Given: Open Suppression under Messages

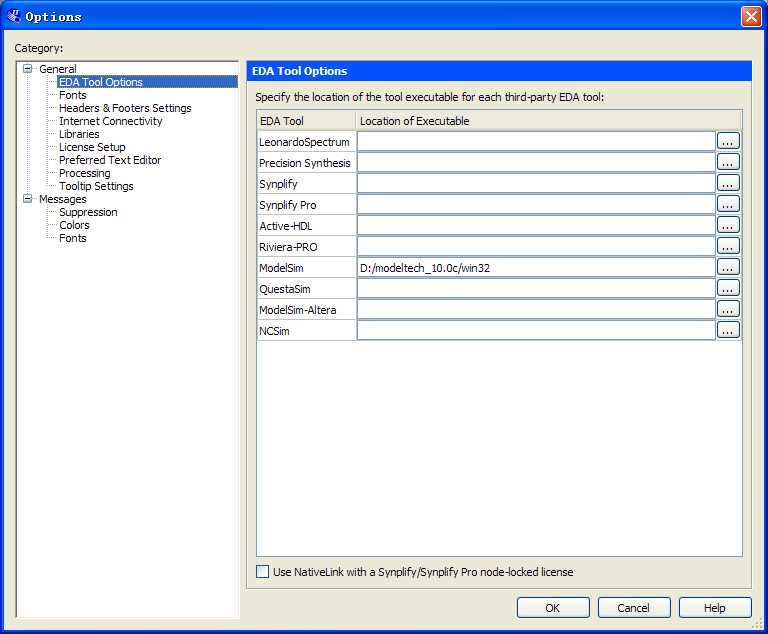Looking at the screenshot, I should 88,212.
